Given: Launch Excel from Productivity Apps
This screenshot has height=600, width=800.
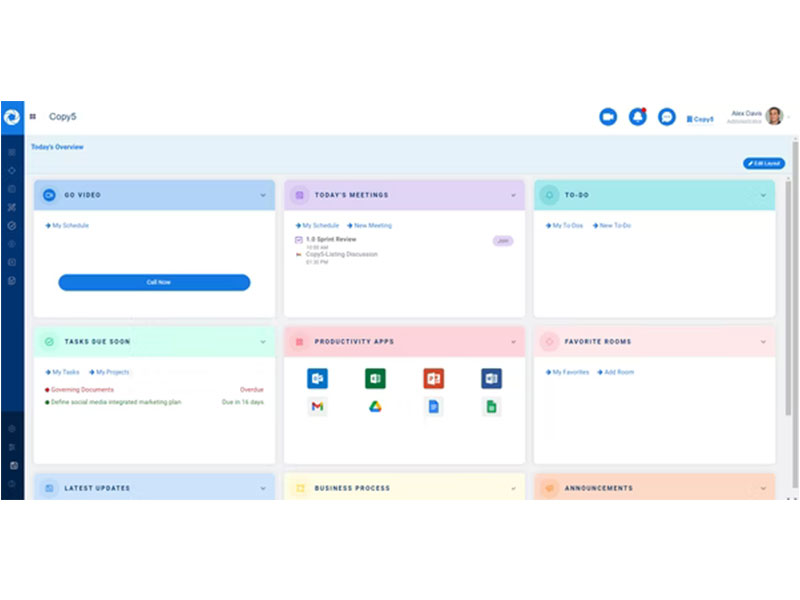Looking at the screenshot, I should [375, 378].
